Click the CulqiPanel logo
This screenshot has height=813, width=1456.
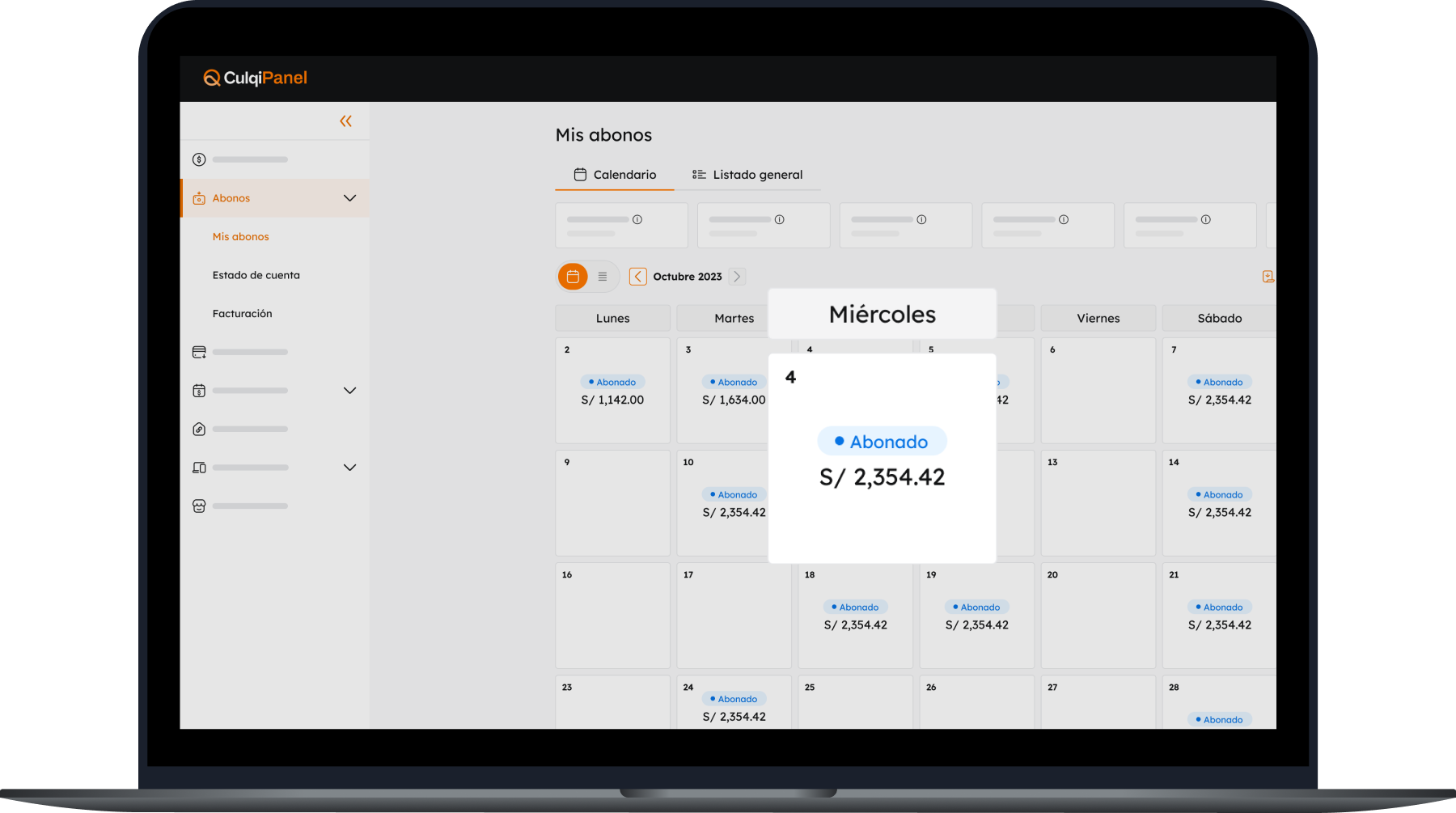click(256, 78)
